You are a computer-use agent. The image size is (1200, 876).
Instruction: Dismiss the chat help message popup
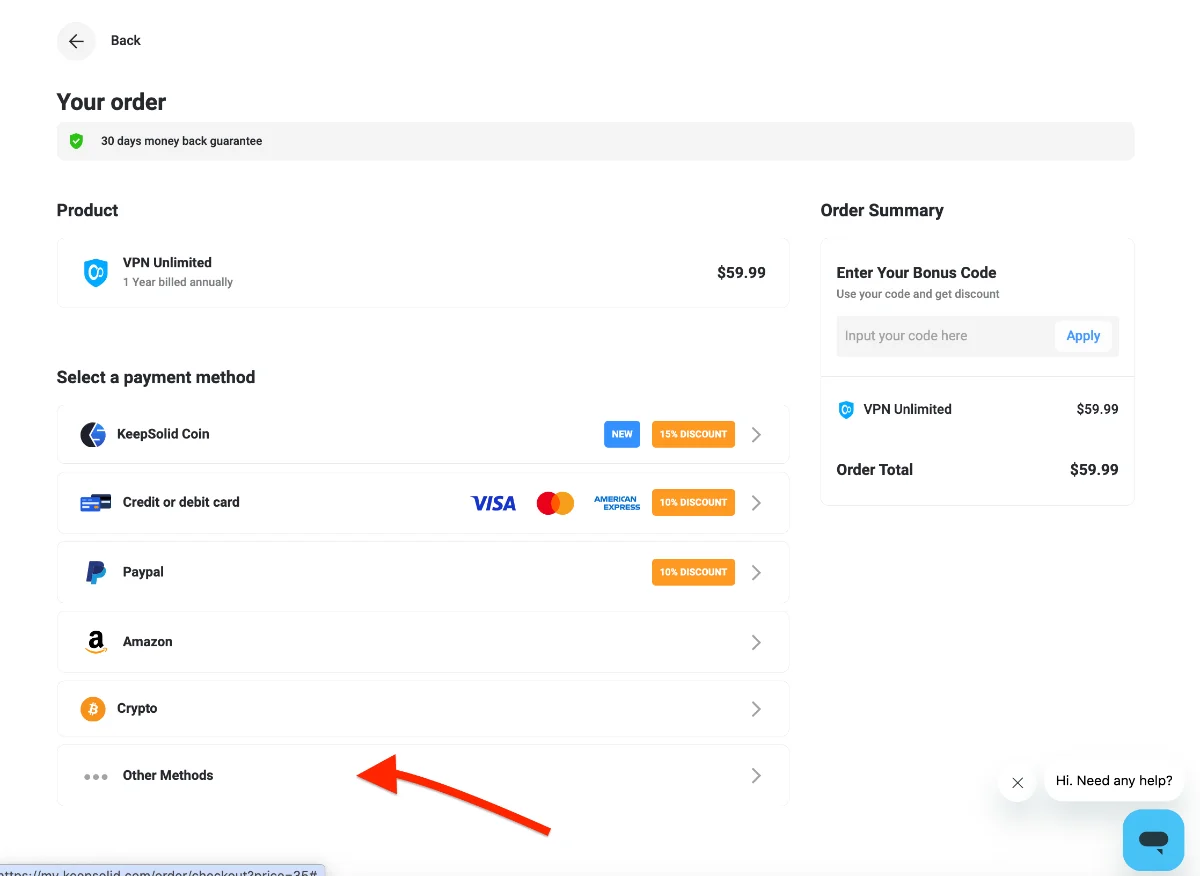pyautogui.click(x=1017, y=783)
